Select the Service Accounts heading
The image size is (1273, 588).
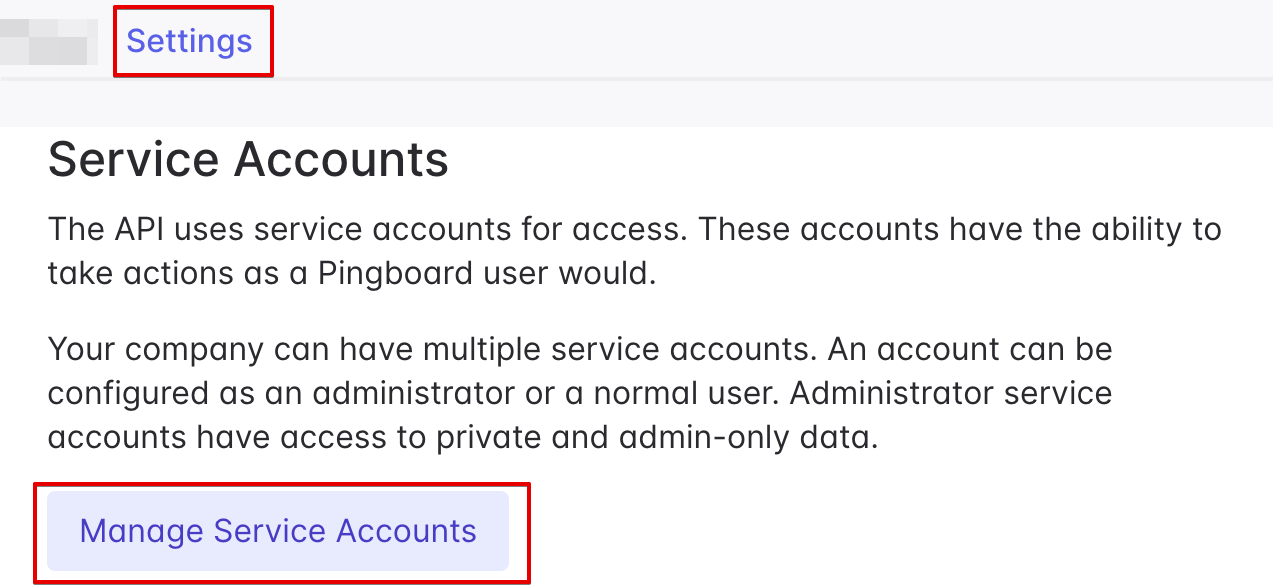(x=248, y=160)
